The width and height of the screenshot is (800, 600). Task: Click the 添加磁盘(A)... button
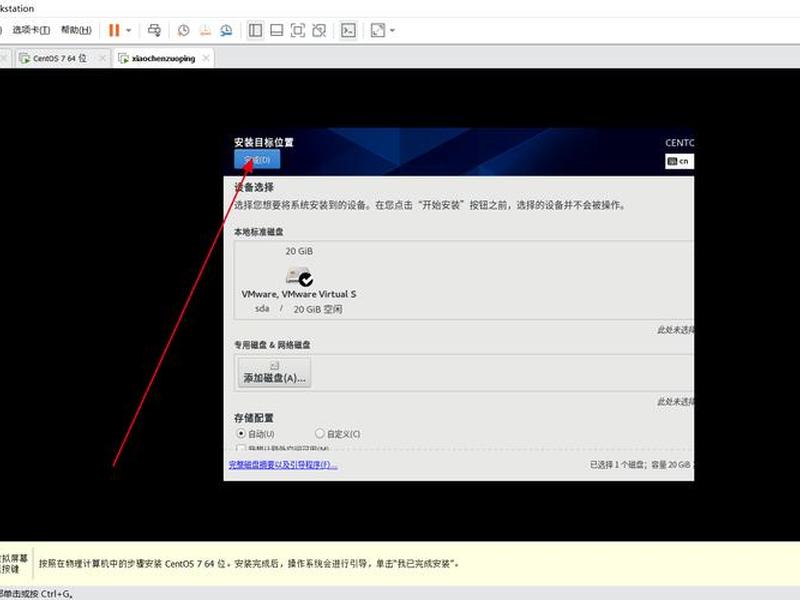pyautogui.click(x=274, y=372)
